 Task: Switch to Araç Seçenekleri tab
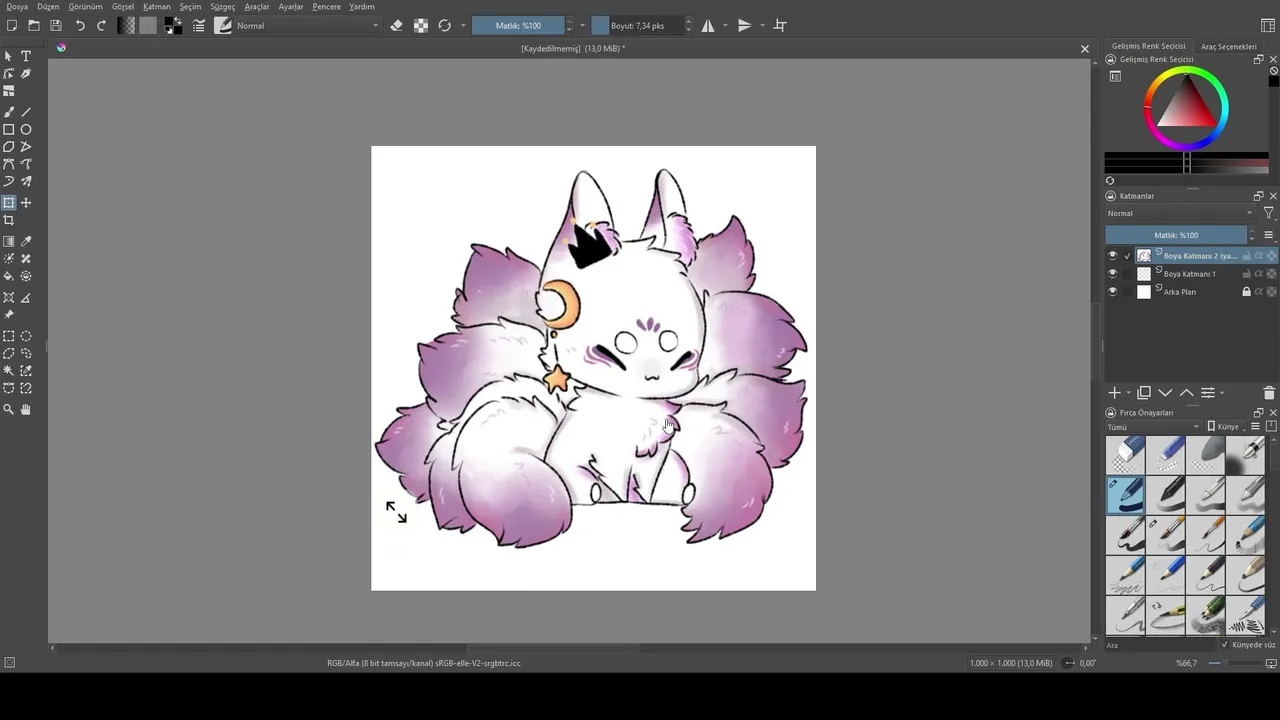(x=1229, y=46)
